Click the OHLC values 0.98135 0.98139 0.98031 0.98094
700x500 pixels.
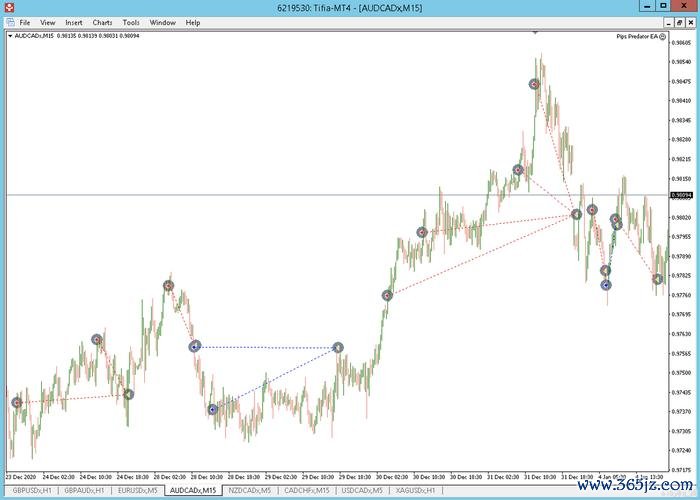coord(98,36)
